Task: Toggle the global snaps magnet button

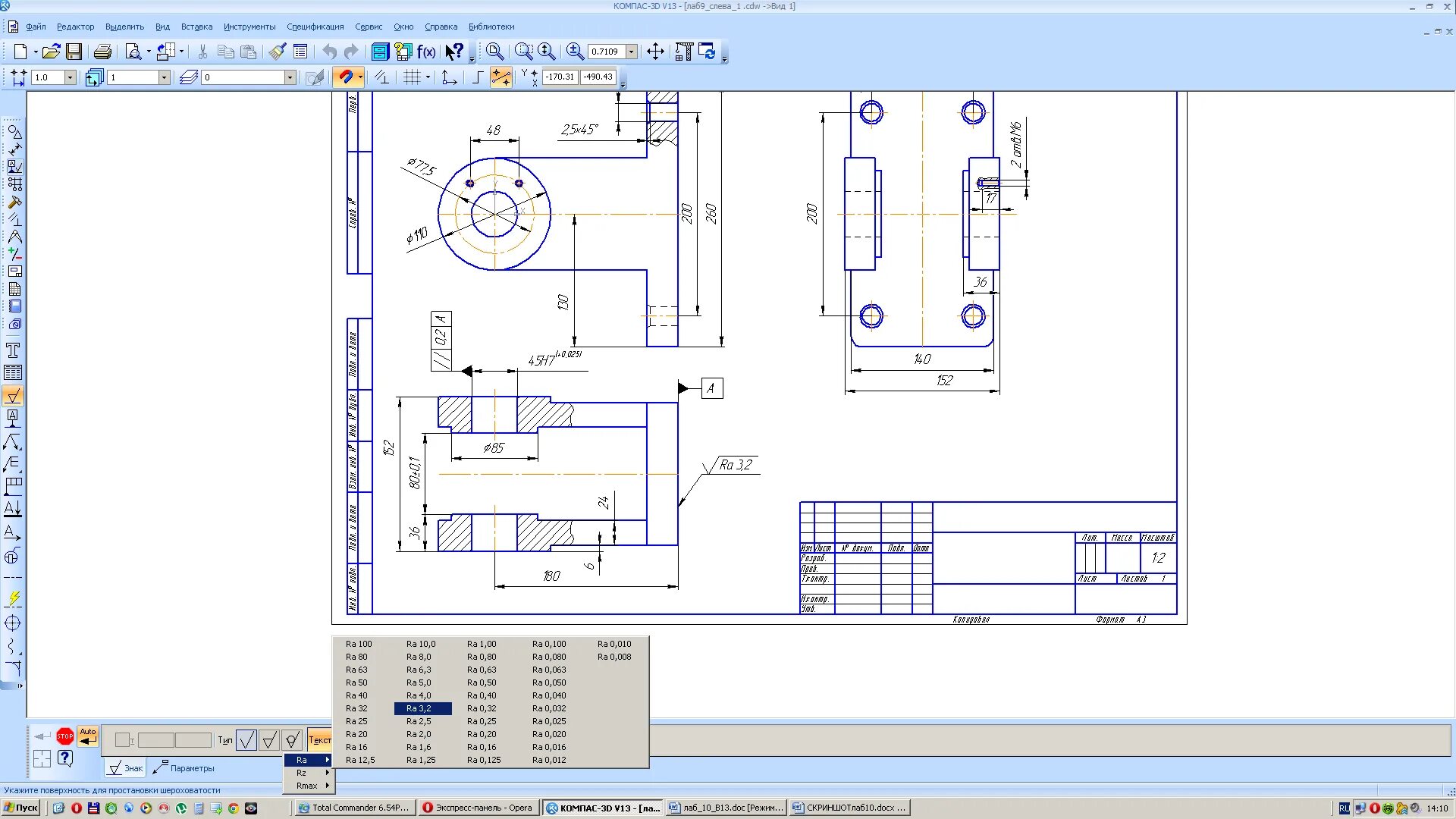Action: click(x=345, y=77)
